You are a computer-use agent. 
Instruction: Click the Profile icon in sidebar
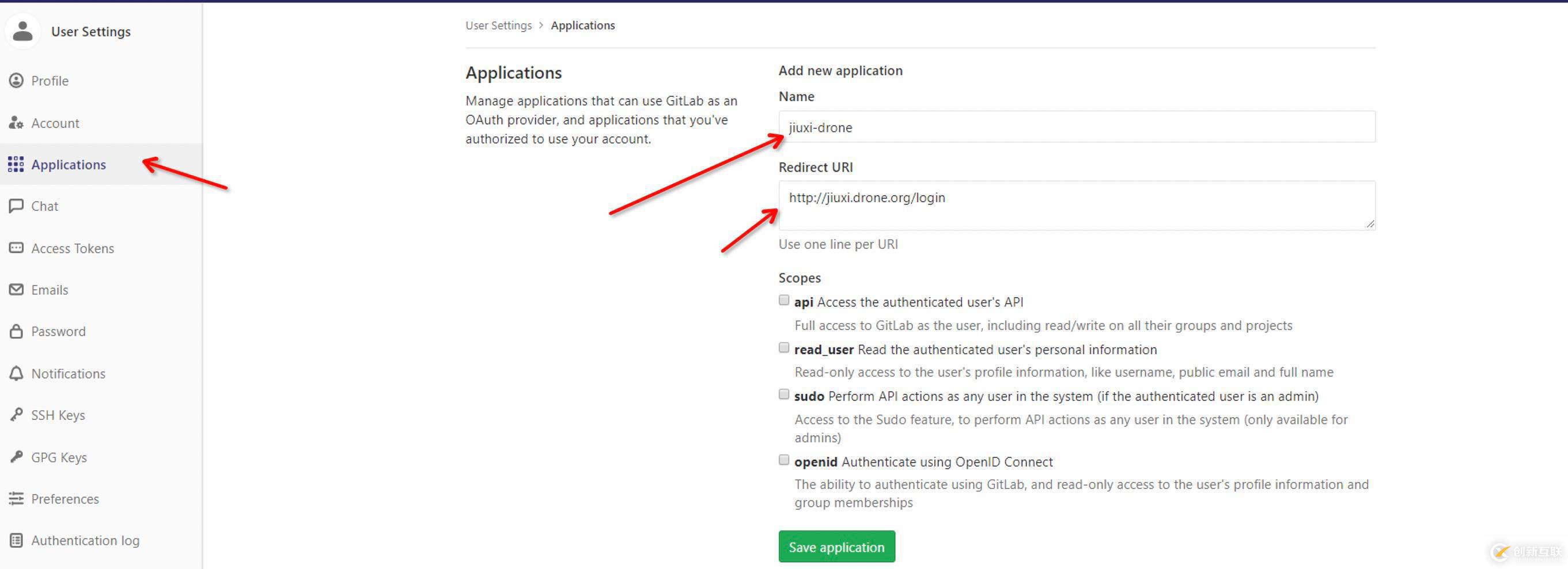pyautogui.click(x=17, y=81)
